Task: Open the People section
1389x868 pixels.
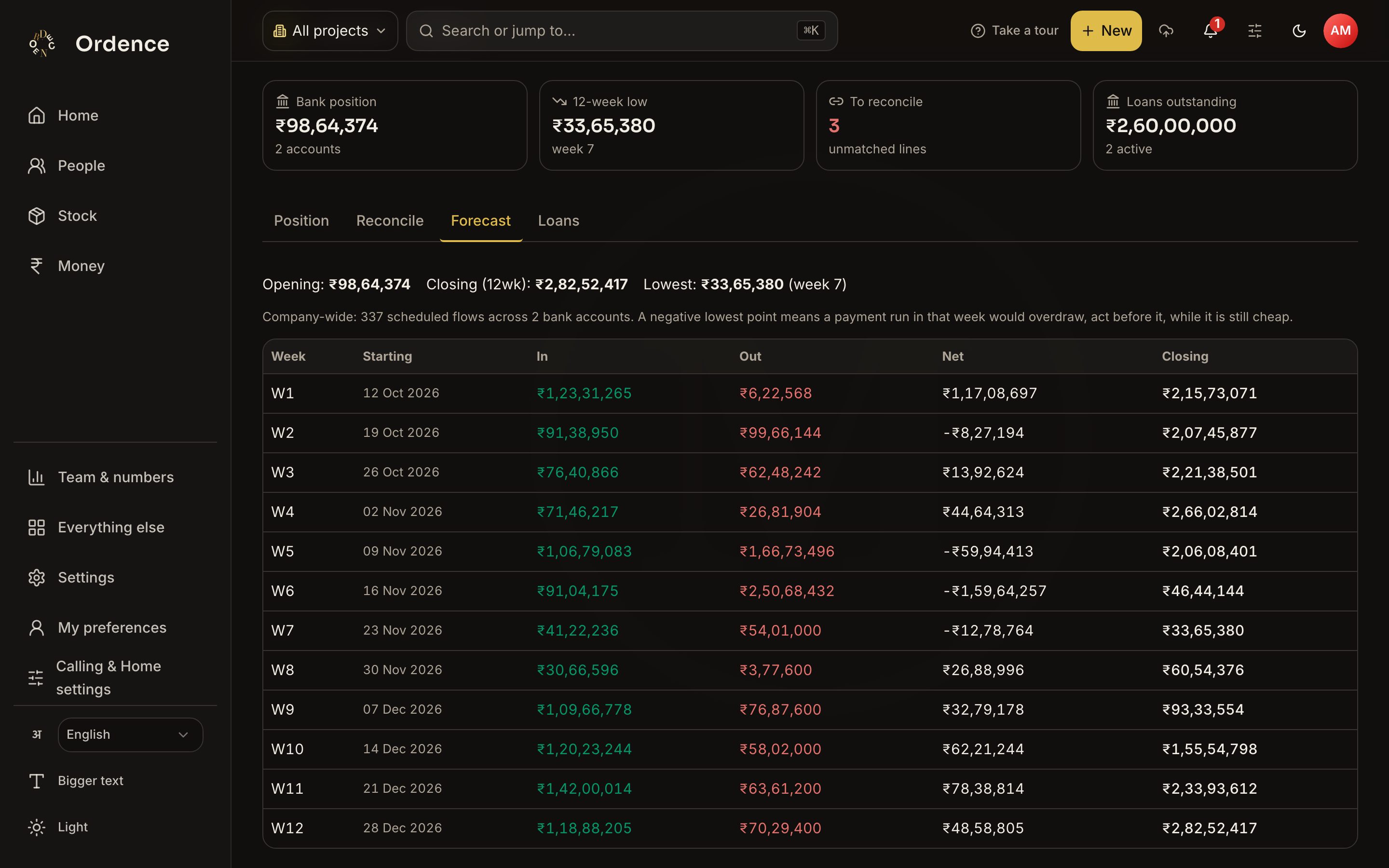Action: [115, 166]
